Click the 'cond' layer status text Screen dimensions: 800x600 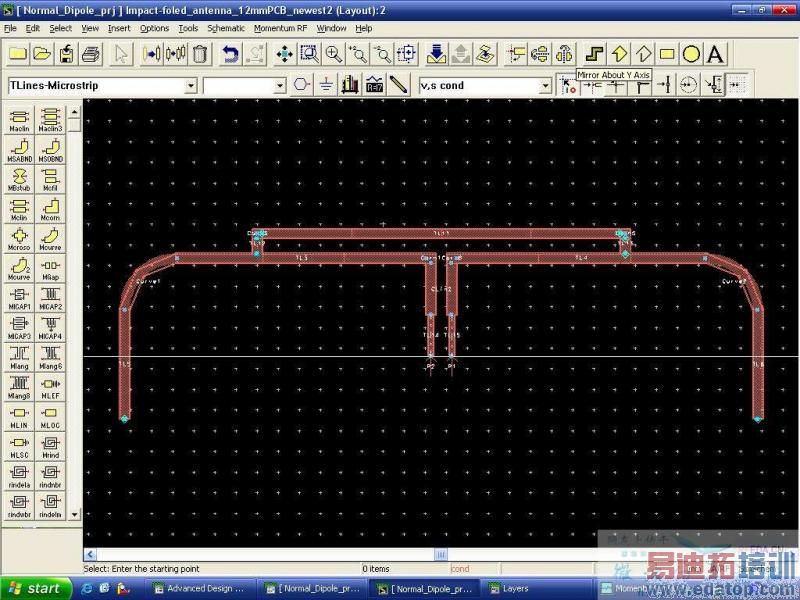coord(460,568)
